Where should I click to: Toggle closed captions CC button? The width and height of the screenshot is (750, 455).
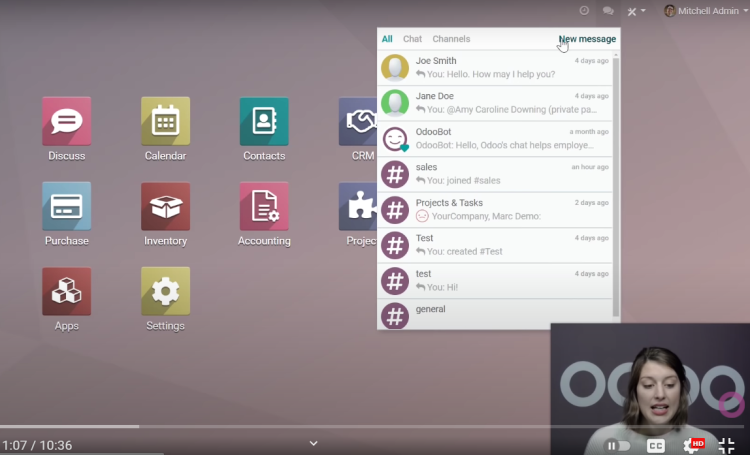[655, 445]
